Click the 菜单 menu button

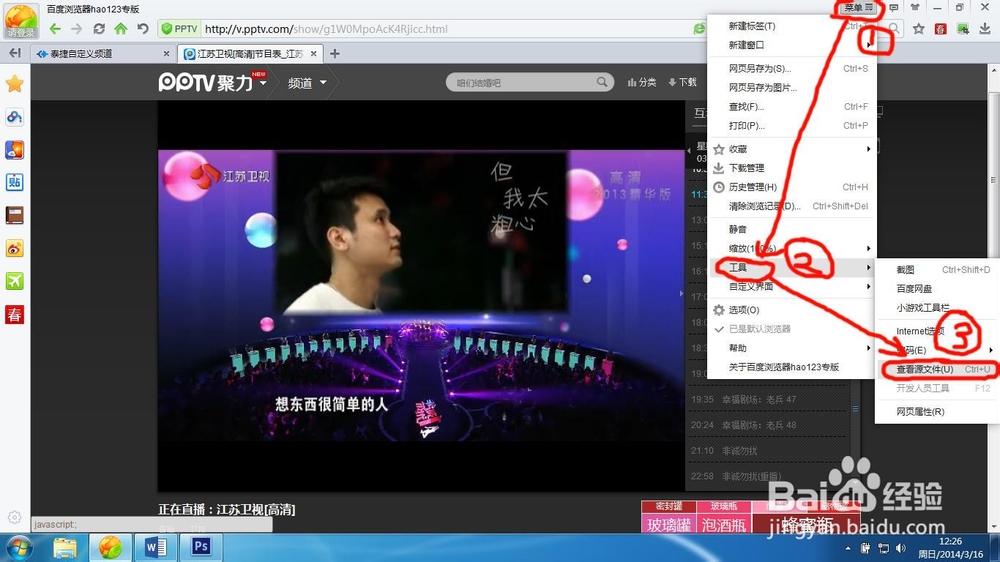click(858, 8)
